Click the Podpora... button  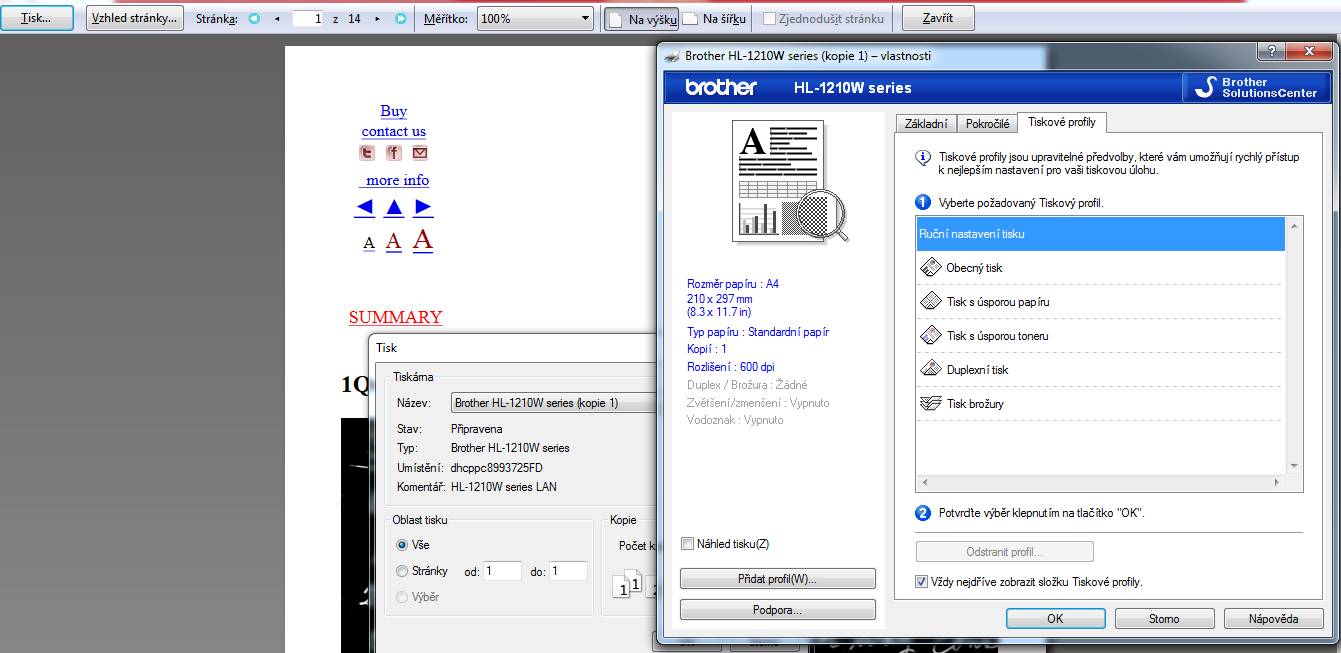point(778,610)
